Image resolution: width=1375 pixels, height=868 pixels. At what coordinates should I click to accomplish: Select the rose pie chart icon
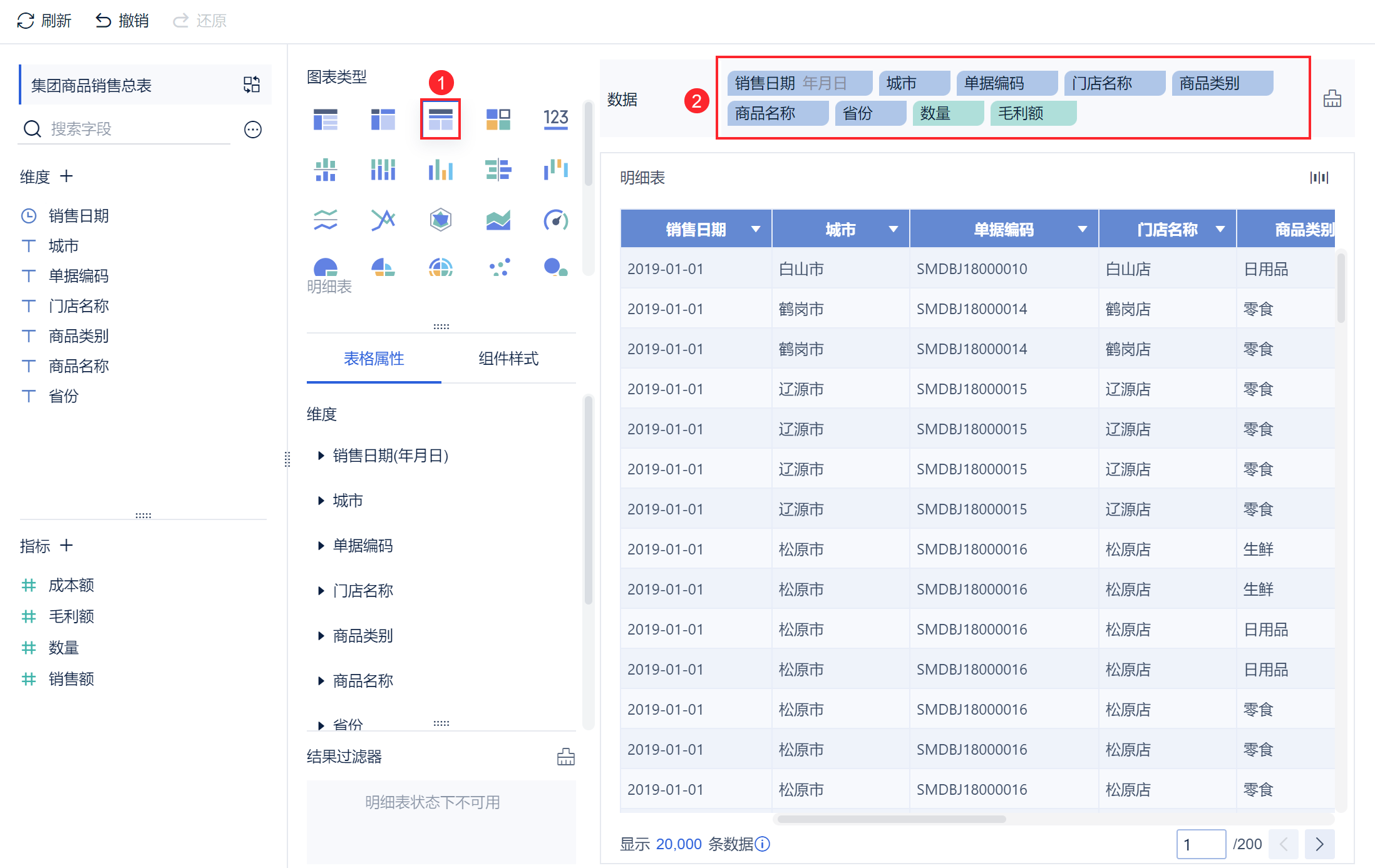pyautogui.click(x=383, y=267)
